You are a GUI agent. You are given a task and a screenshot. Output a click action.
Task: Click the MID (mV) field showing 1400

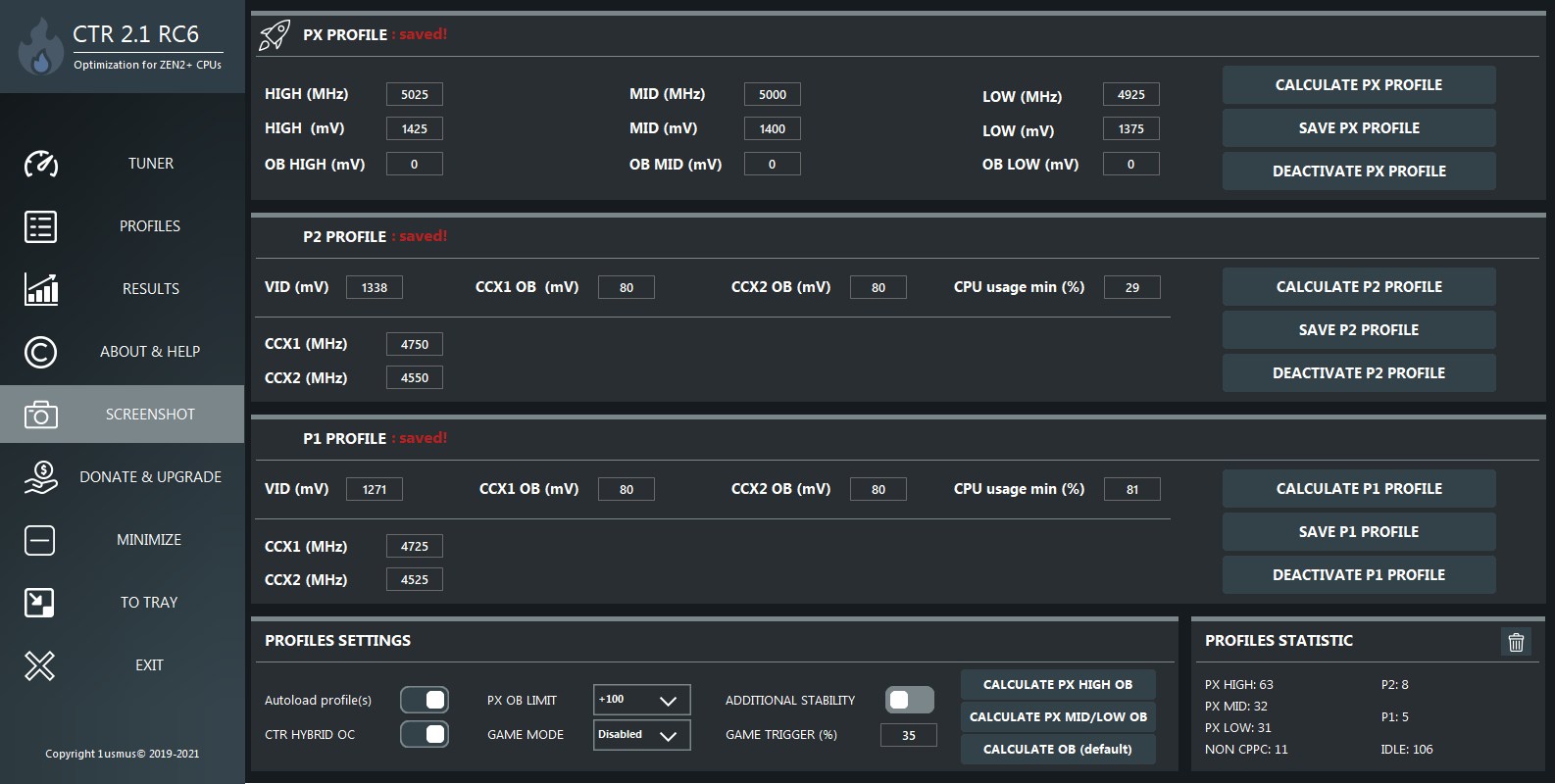point(773,128)
